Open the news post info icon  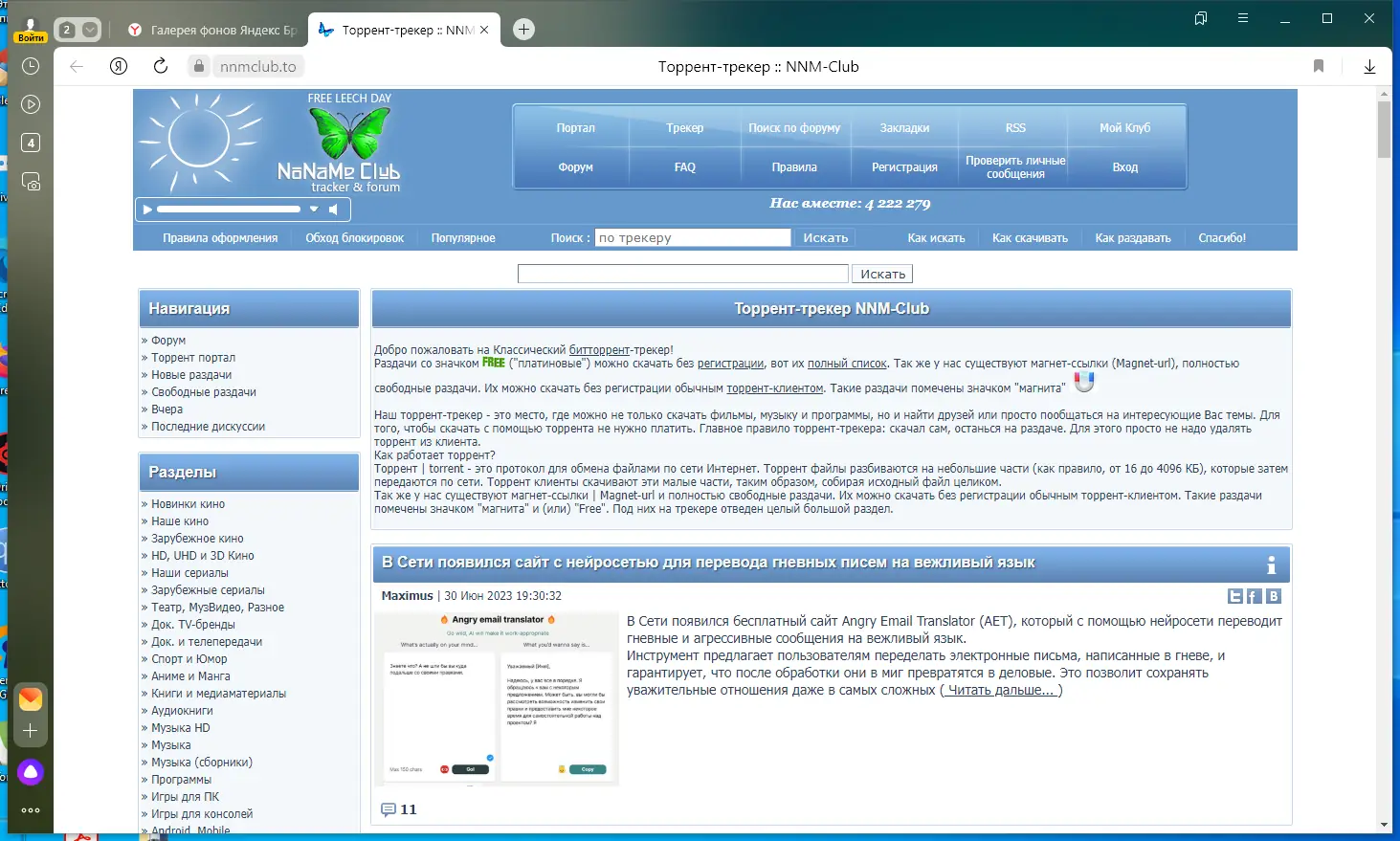[x=1271, y=564]
